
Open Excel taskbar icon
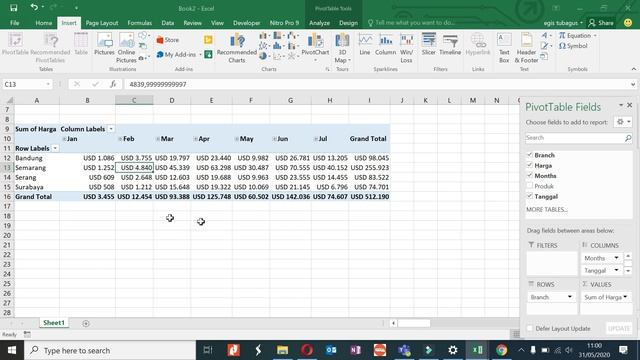pyautogui.click(x=477, y=350)
